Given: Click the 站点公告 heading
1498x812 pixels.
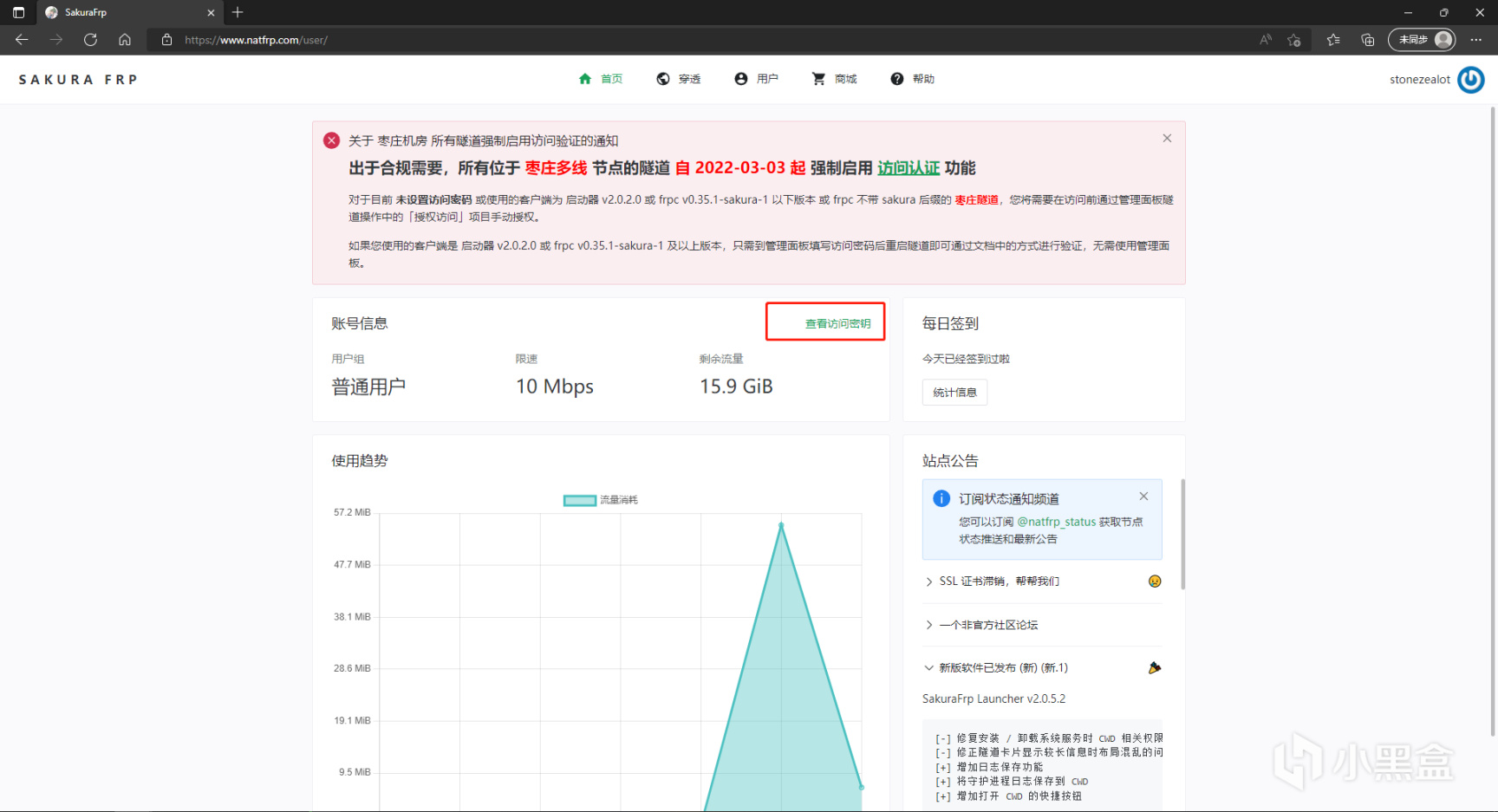Looking at the screenshot, I should (950, 461).
